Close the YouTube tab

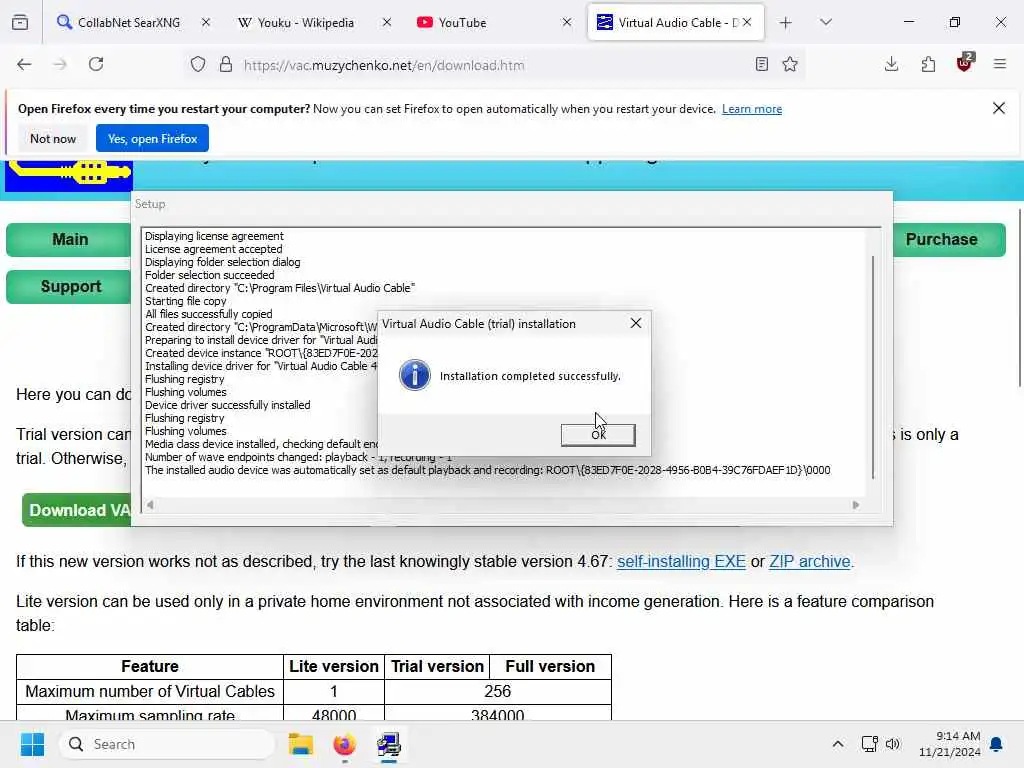[567, 22]
